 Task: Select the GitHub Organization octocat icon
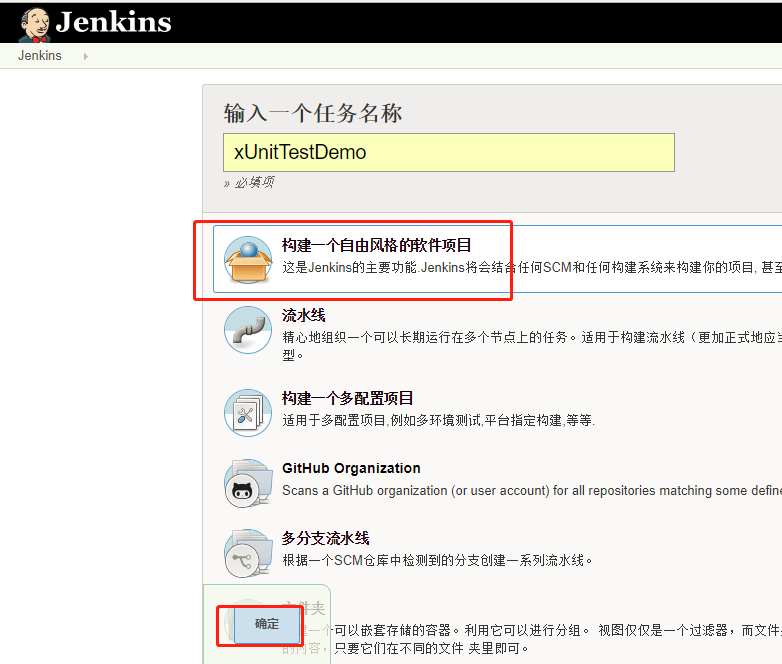pyautogui.click(x=248, y=483)
